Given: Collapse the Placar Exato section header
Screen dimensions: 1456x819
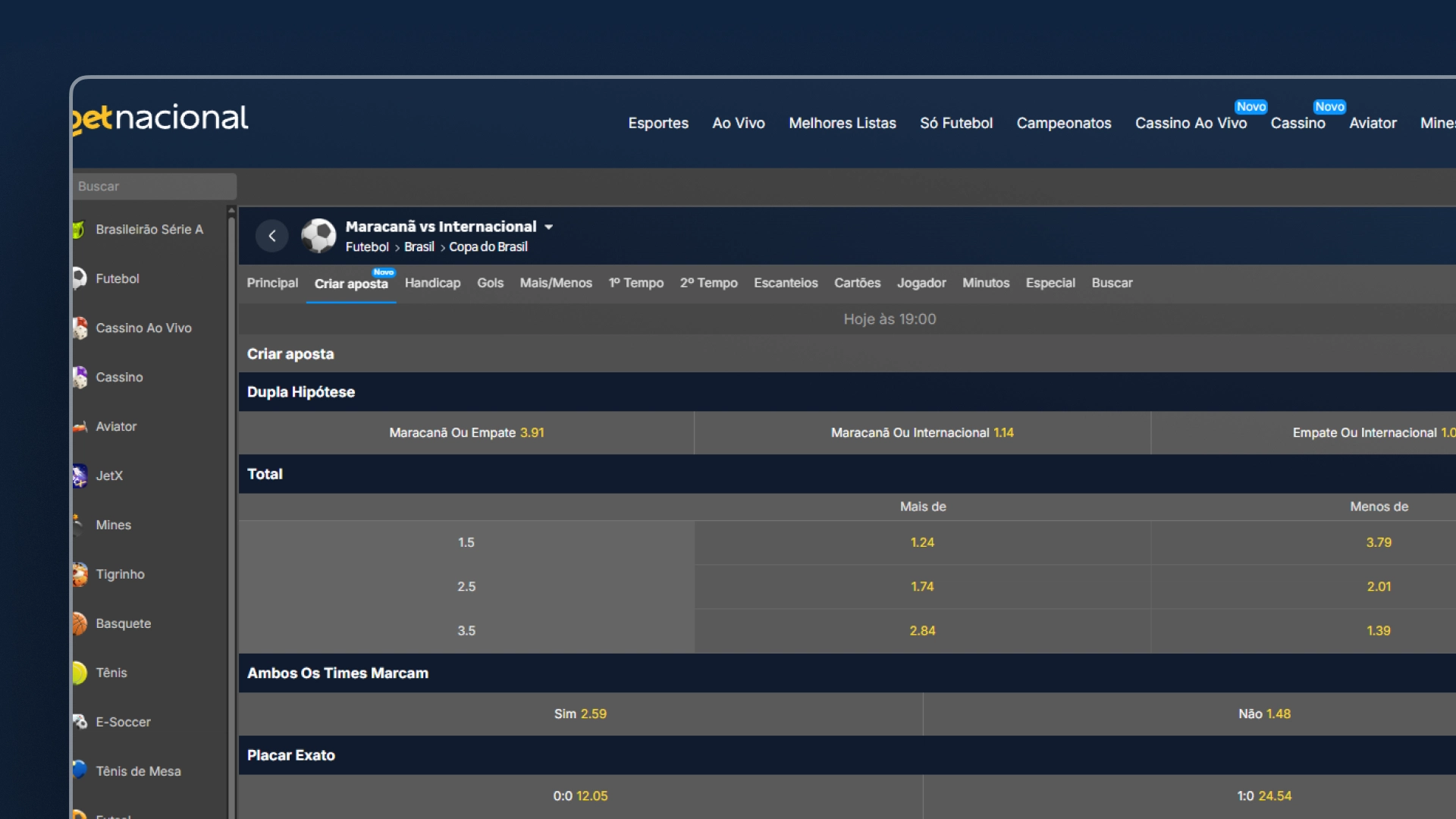Looking at the screenshot, I should [x=847, y=755].
